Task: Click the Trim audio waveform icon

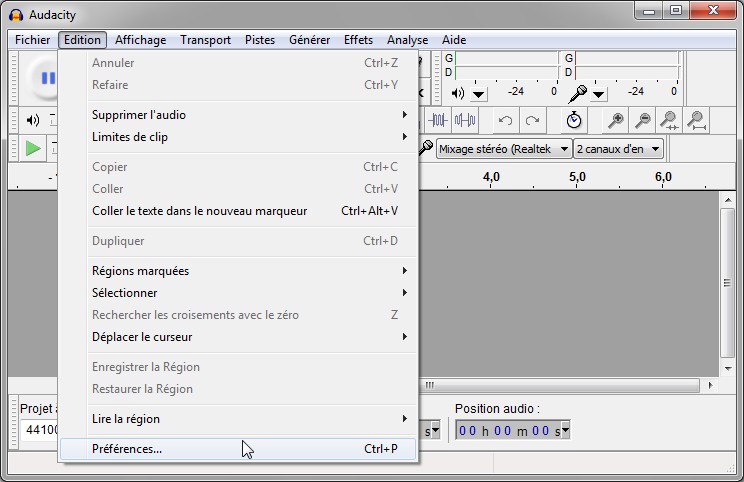Action: pos(438,120)
